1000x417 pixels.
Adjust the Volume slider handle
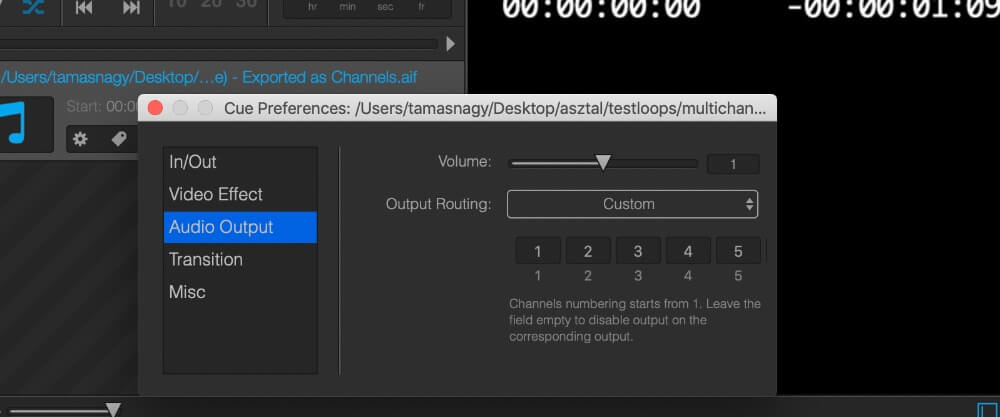click(603, 163)
